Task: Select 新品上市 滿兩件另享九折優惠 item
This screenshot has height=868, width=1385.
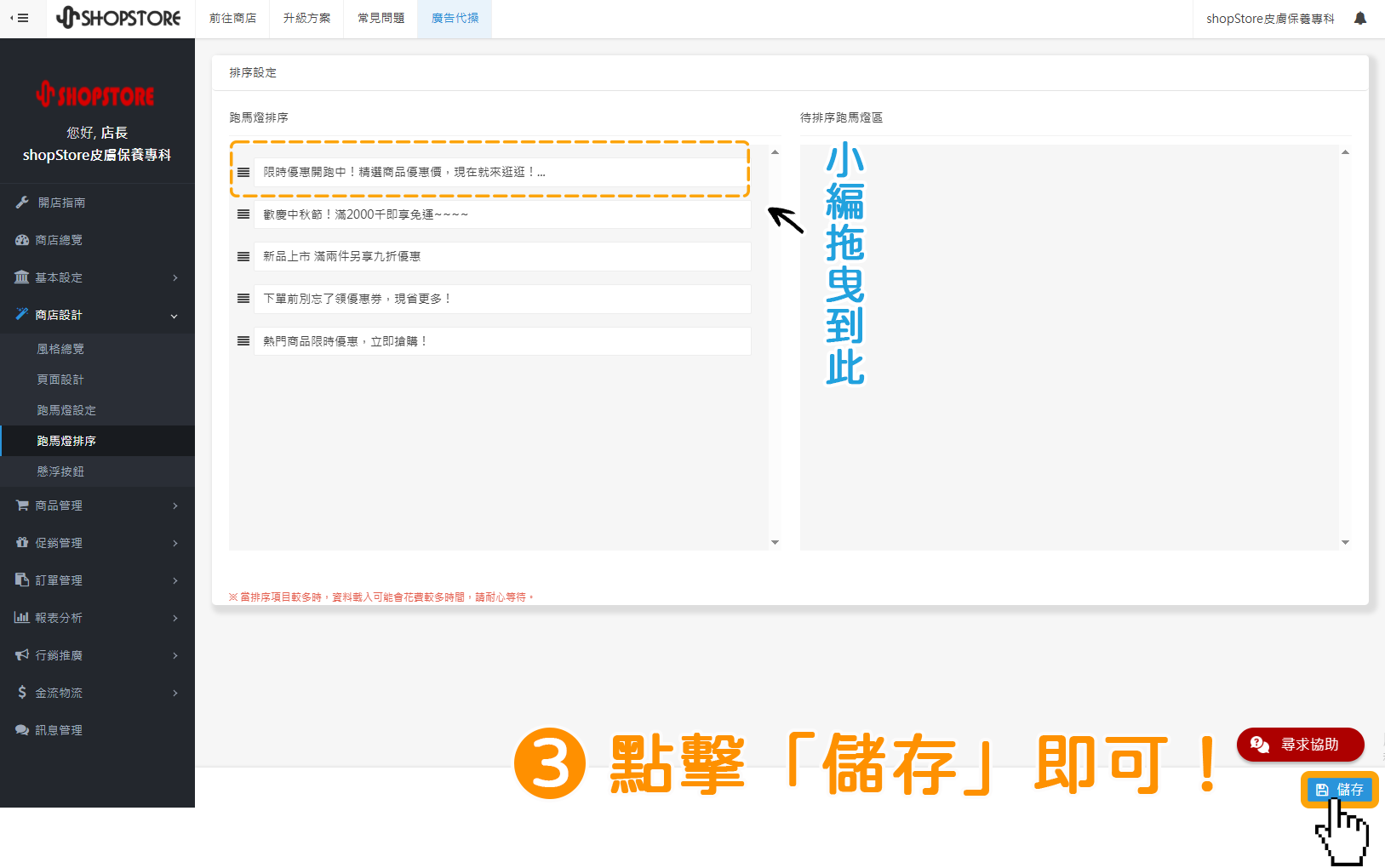Action: [502, 256]
